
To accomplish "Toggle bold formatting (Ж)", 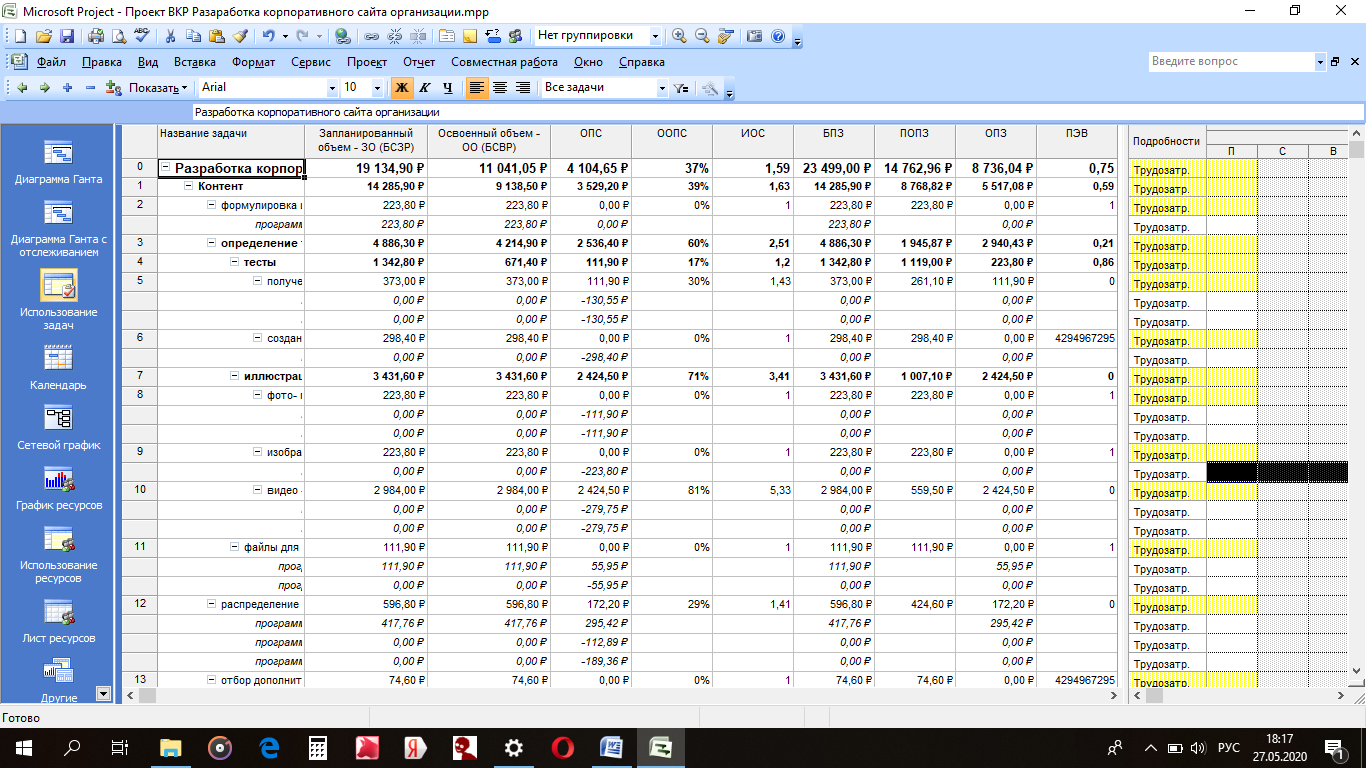I will pyautogui.click(x=402, y=88).
